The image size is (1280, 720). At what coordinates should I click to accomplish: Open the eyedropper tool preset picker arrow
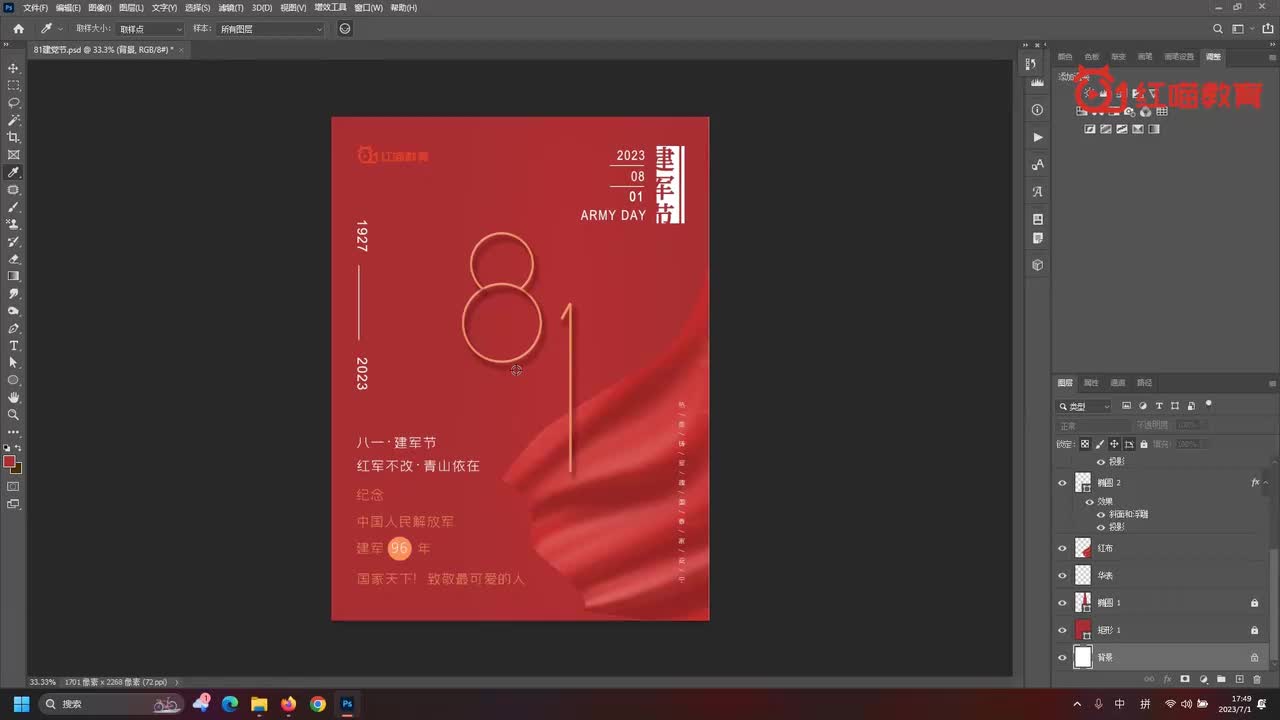point(60,29)
